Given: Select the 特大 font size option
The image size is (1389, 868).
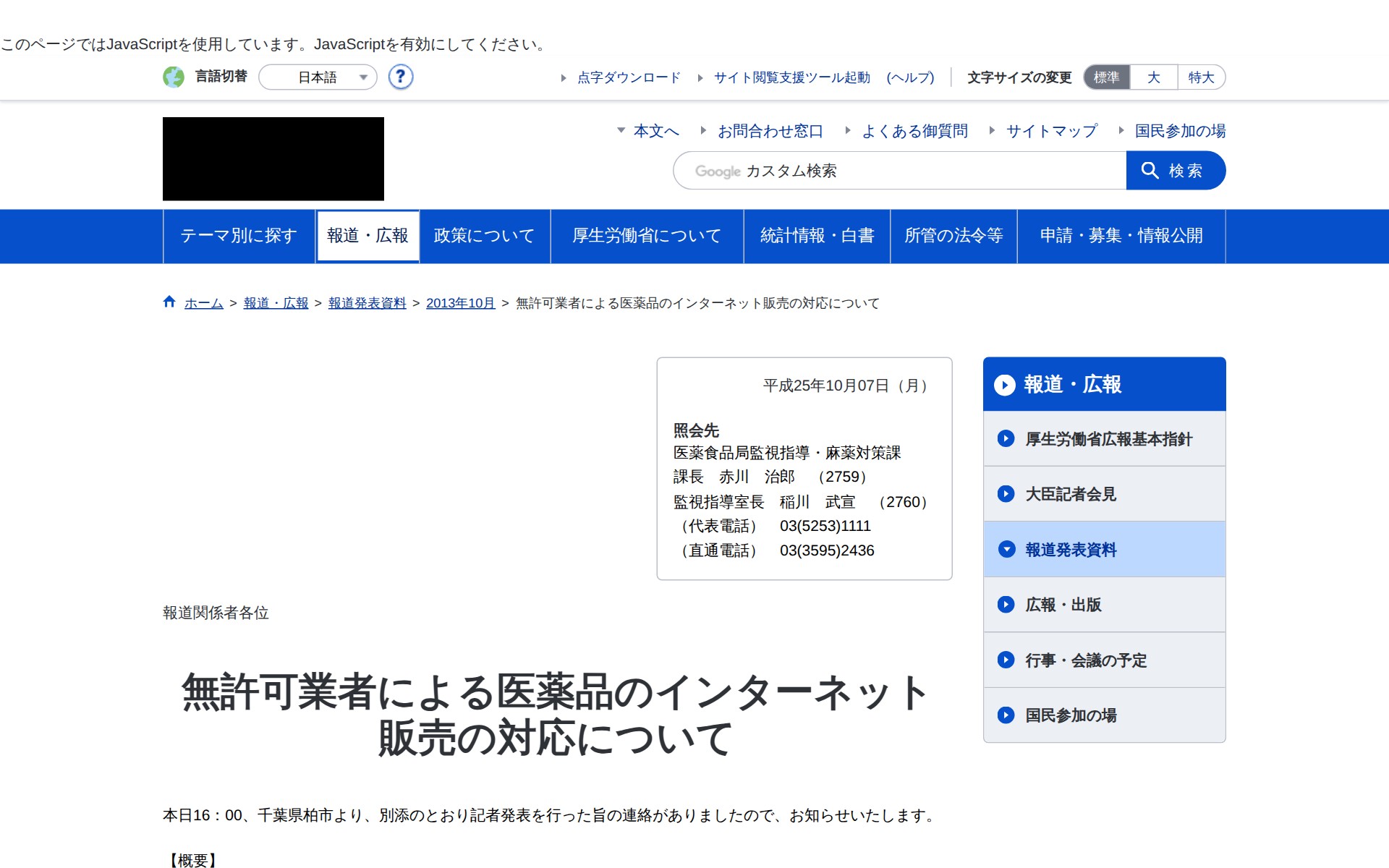Looking at the screenshot, I should 1200,77.
